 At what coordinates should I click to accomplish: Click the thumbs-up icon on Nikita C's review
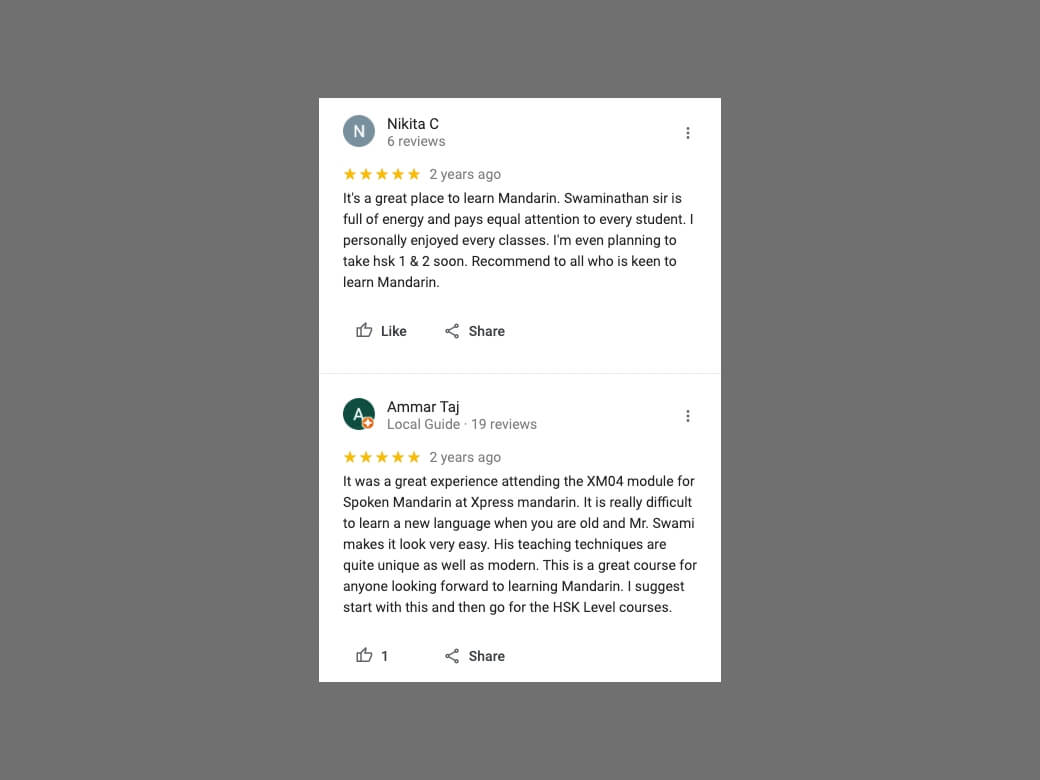[x=364, y=331]
